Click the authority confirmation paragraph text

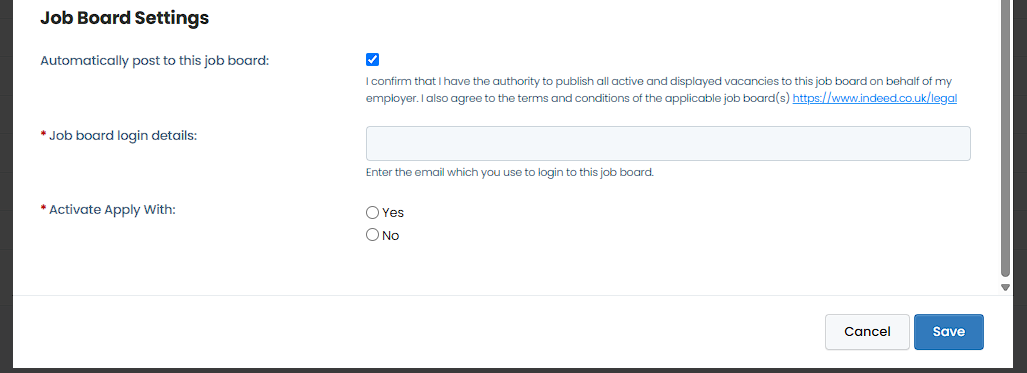point(659,90)
